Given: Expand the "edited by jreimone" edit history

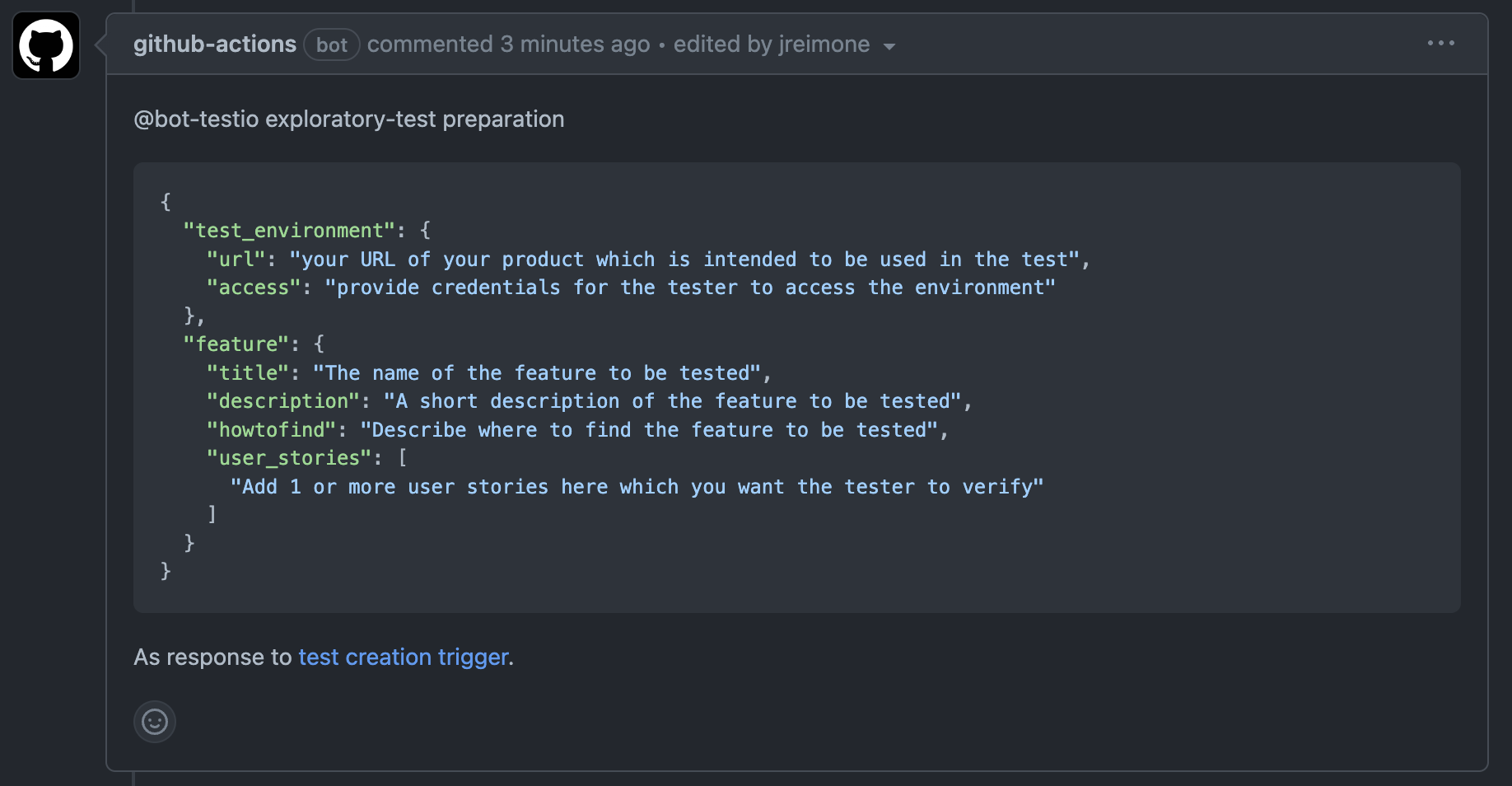Looking at the screenshot, I should [x=771, y=44].
